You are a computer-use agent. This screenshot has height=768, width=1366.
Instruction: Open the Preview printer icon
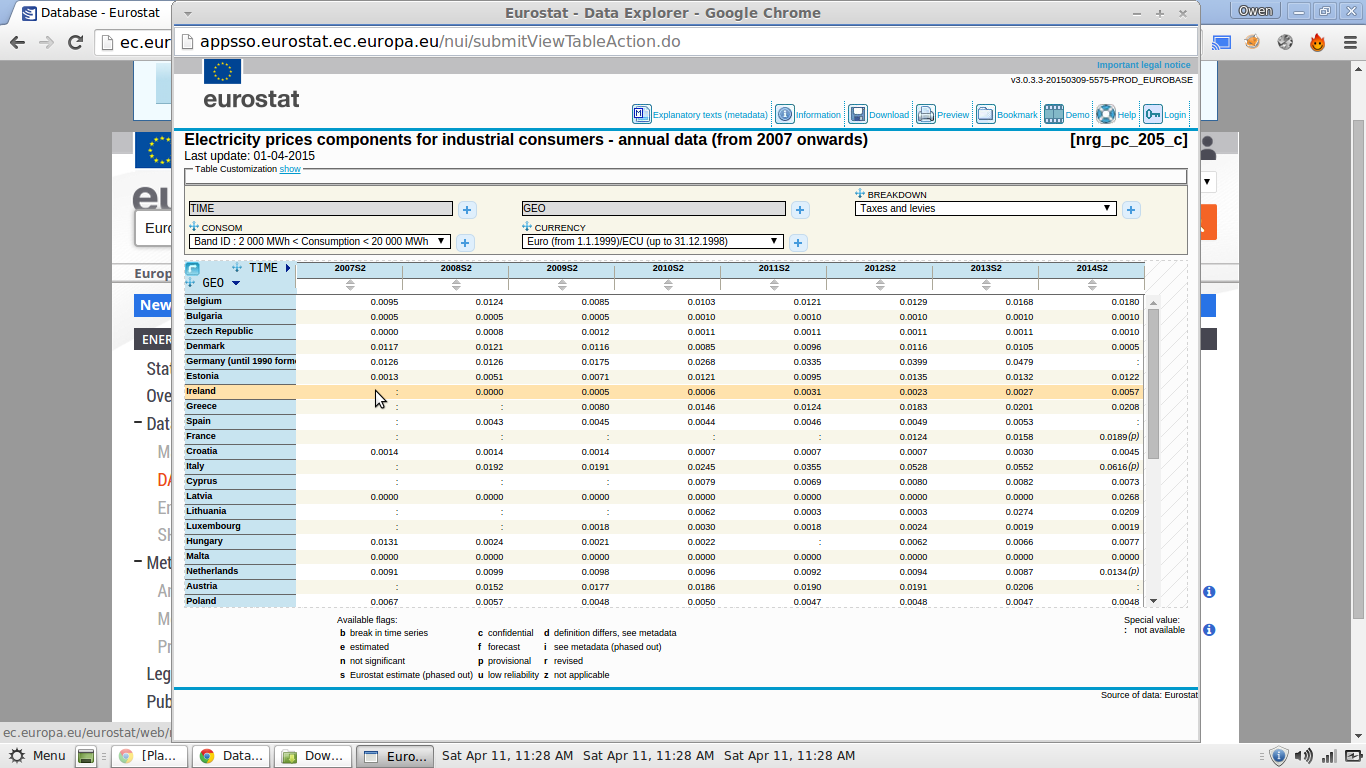(x=926, y=114)
